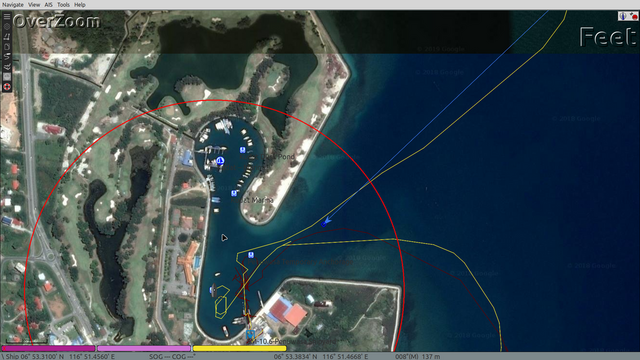This screenshot has width=640, height=360.
Task: Click the greyed circular chart icon in toolbar
Action: tap(7, 26)
